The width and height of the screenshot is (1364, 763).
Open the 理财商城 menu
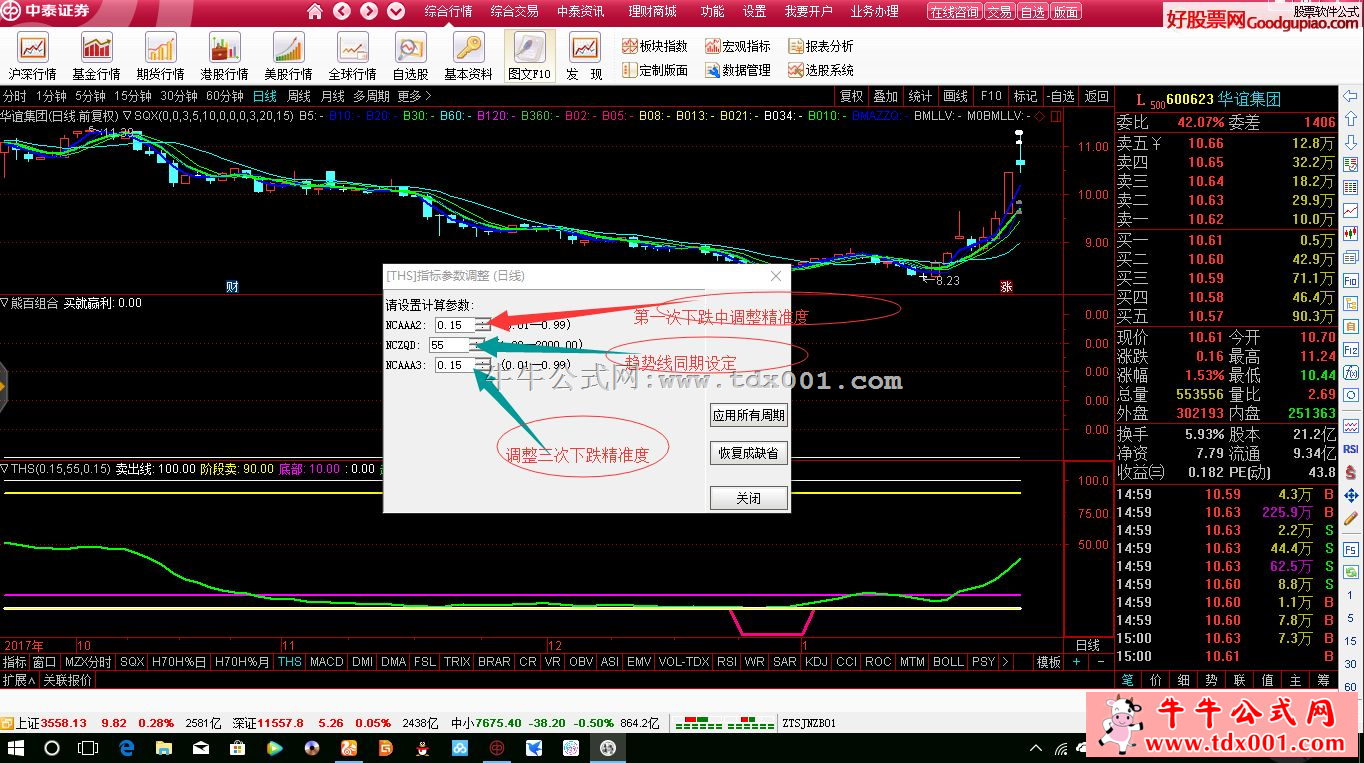click(x=652, y=12)
